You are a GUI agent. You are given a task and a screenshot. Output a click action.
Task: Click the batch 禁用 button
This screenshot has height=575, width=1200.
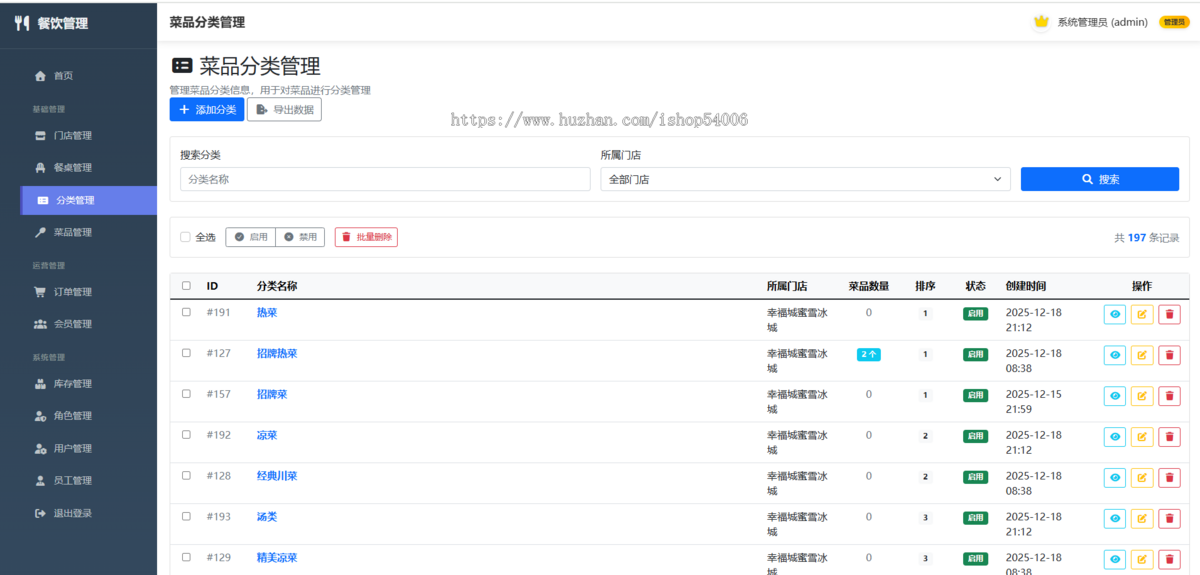(300, 237)
